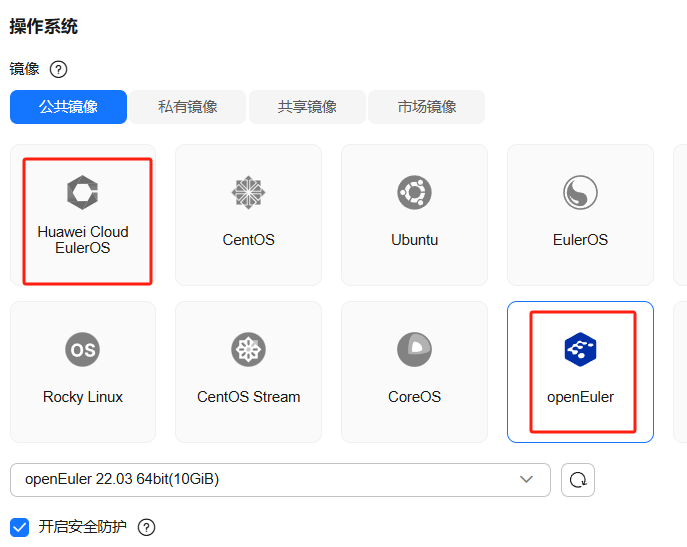Image resolution: width=687 pixels, height=547 pixels.
Task: Open the 市场镜像 tab
Action: pos(427,107)
